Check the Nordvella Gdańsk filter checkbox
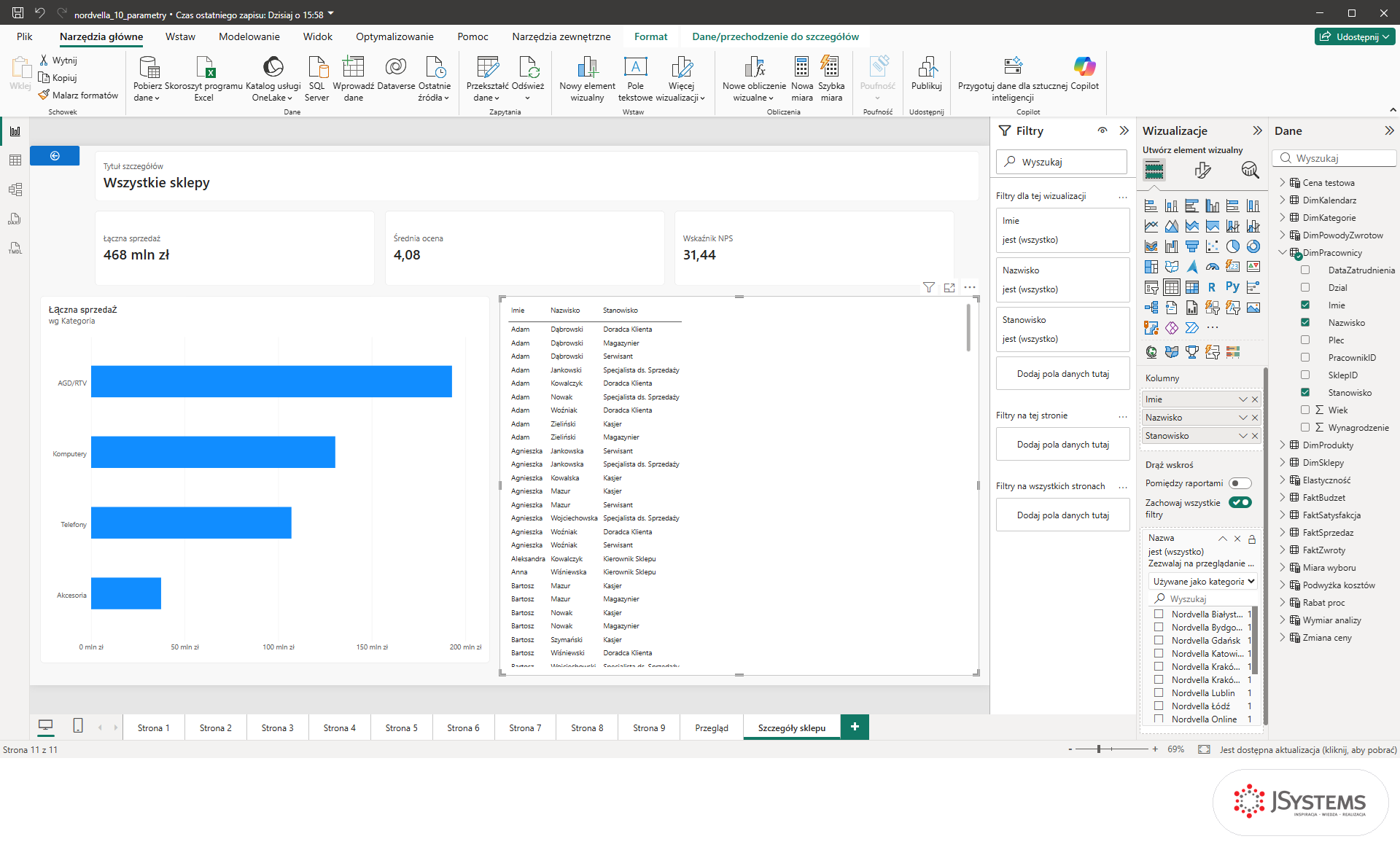The image size is (1400, 847). pyautogui.click(x=1159, y=641)
